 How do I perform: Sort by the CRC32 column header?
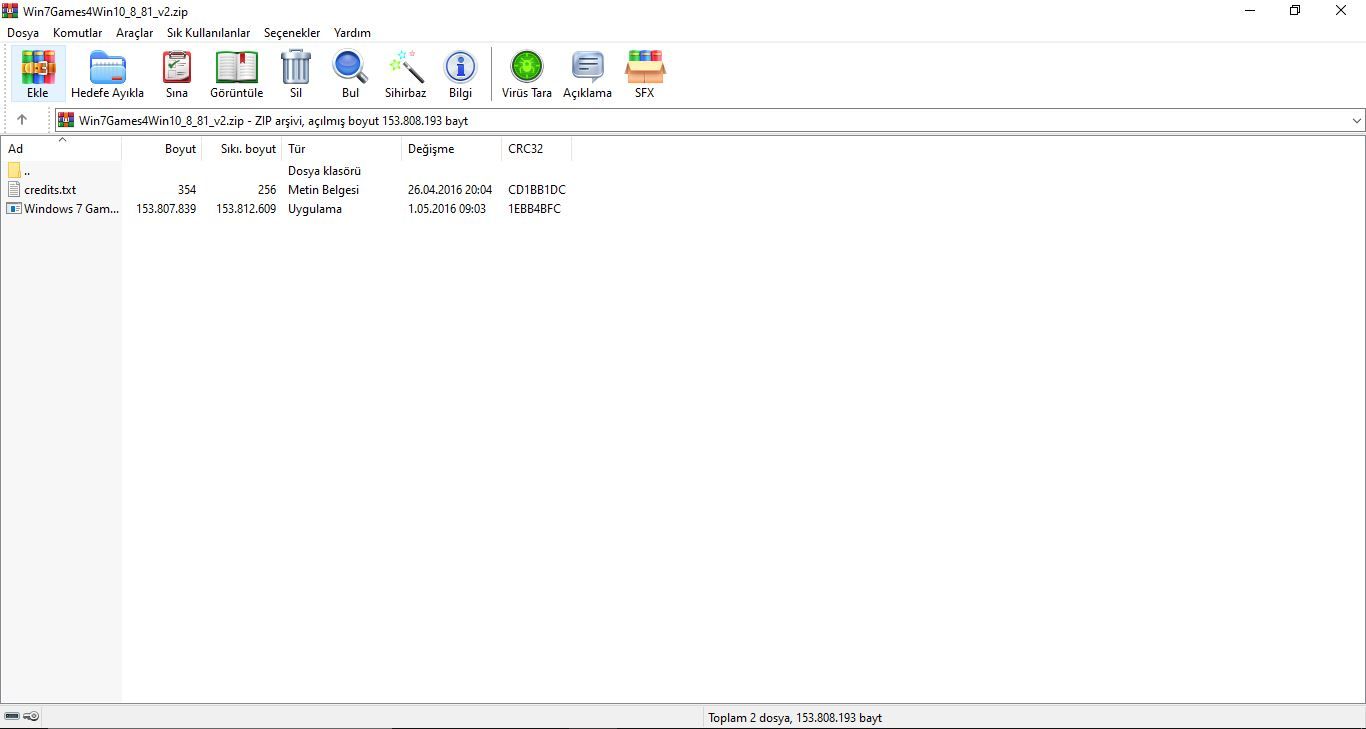pos(537,149)
